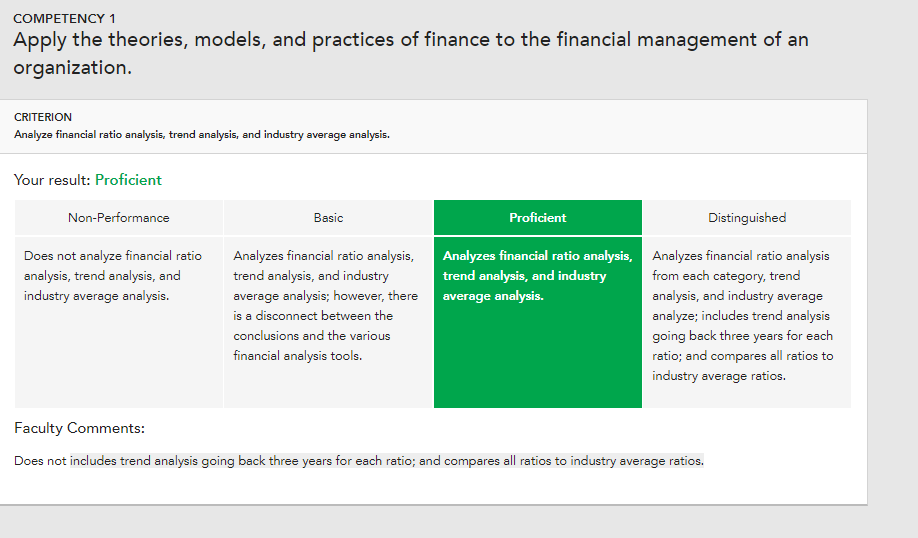Click 'financial analysis tools.' in Basic cell
918x538 pixels.
click(x=297, y=356)
